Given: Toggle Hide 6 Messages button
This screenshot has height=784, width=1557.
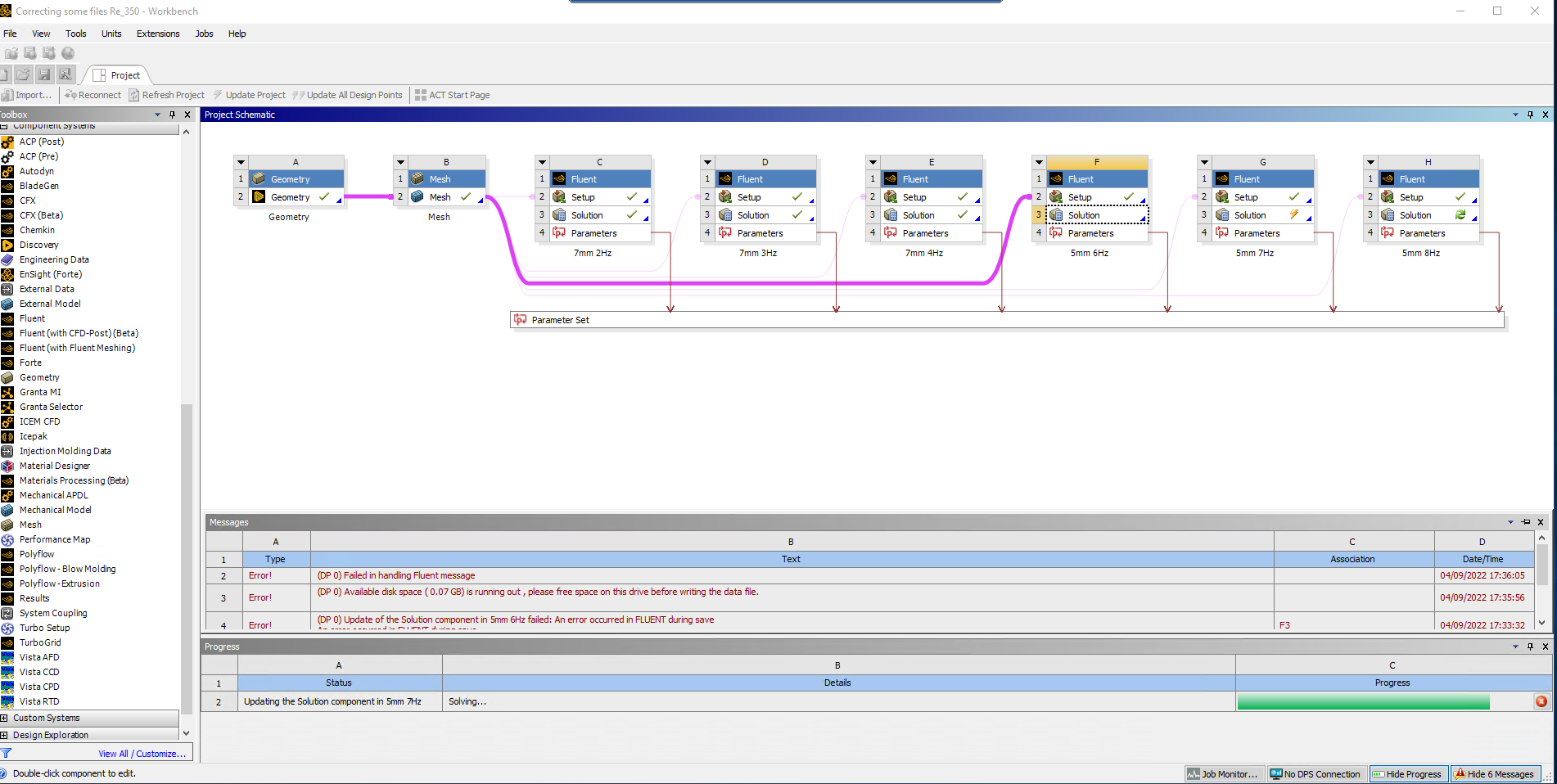Looking at the screenshot, I should pyautogui.click(x=1496, y=774).
